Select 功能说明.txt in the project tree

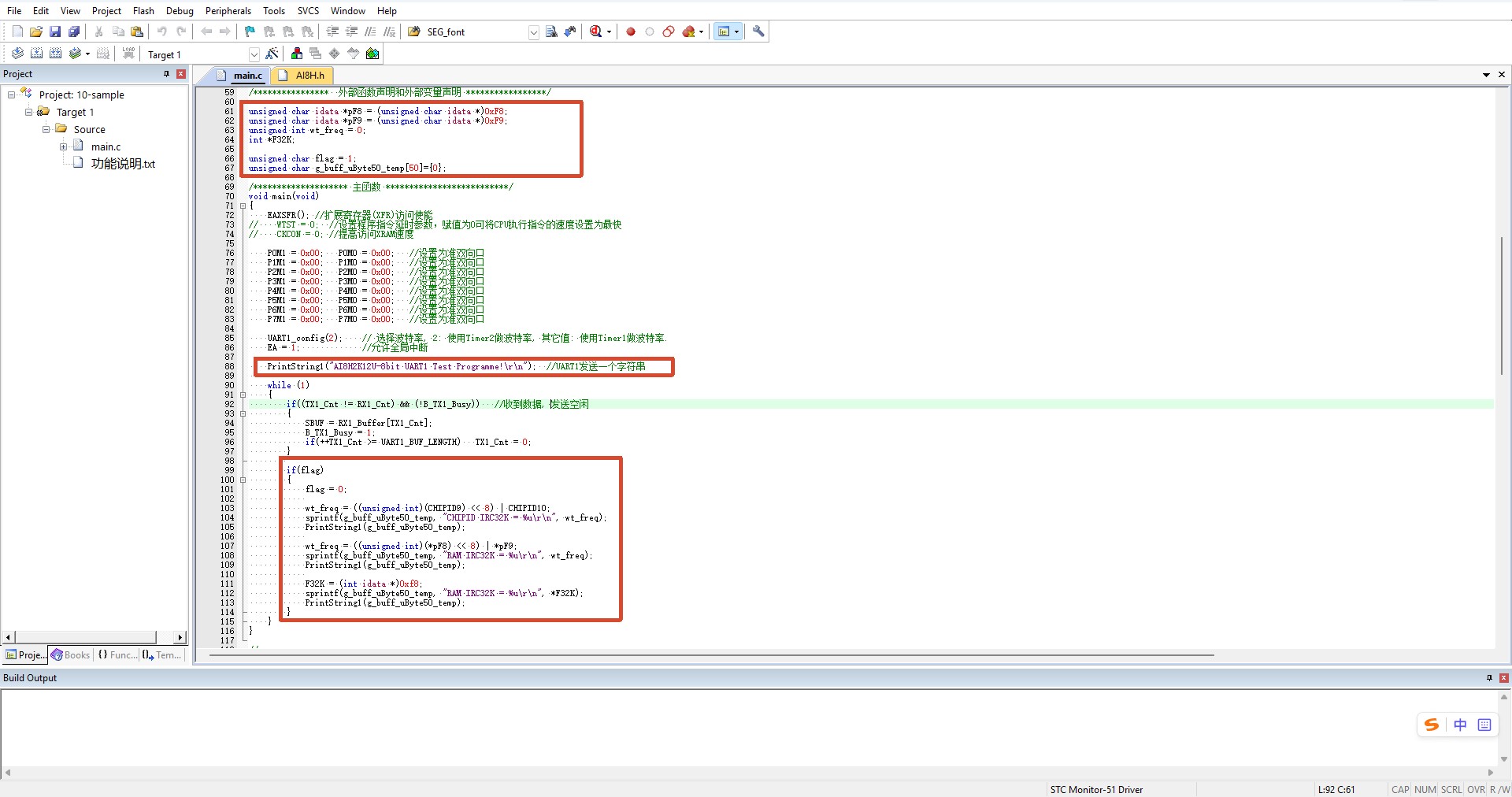point(123,164)
